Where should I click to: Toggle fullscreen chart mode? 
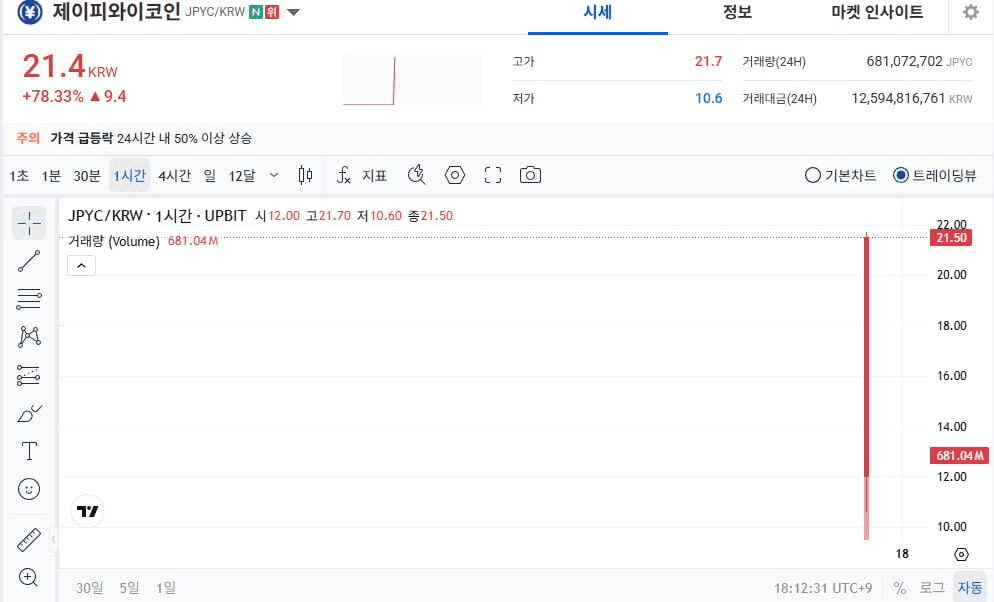[493, 175]
